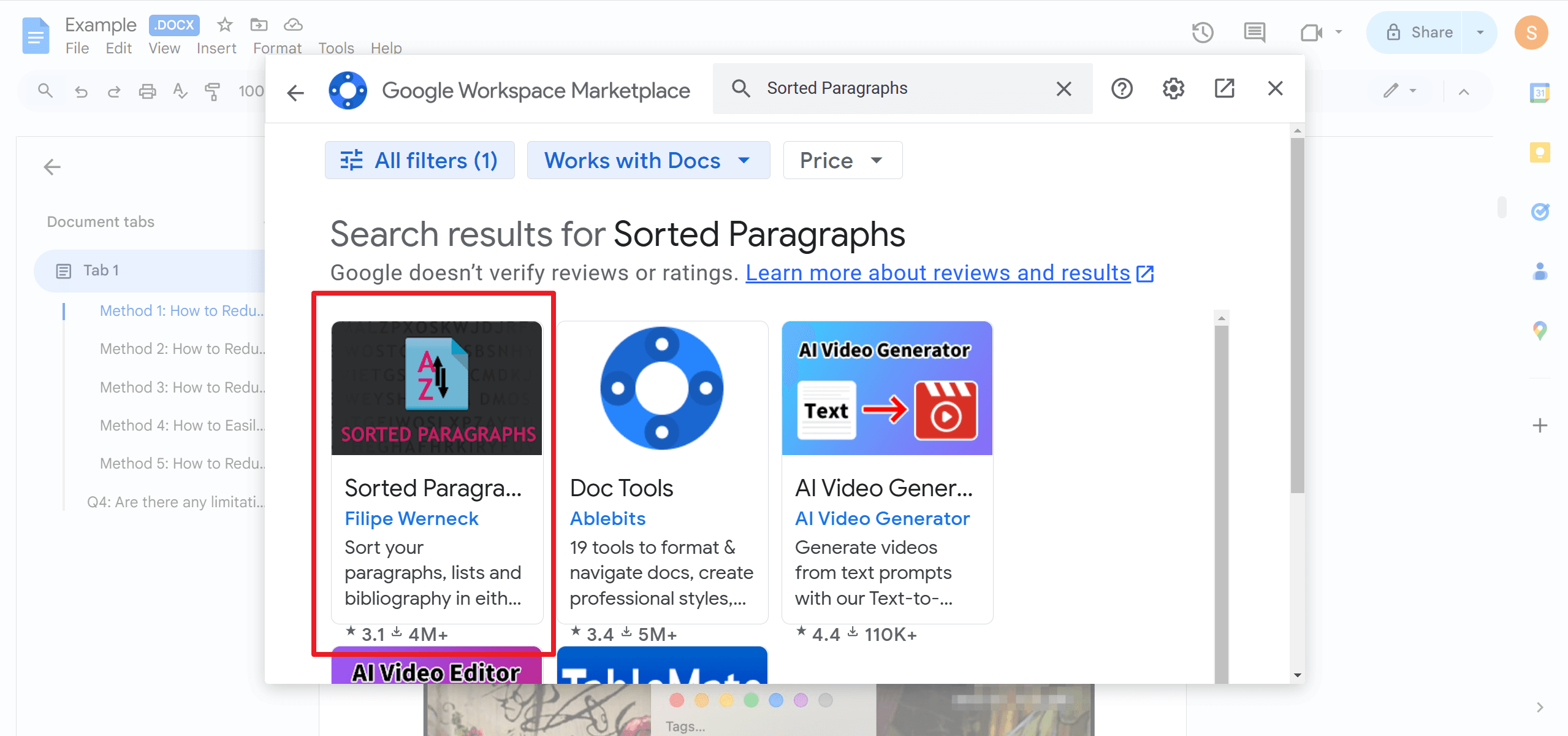The width and height of the screenshot is (1568, 736).
Task: Start a video call camera icon
Action: click(x=1311, y=33)
